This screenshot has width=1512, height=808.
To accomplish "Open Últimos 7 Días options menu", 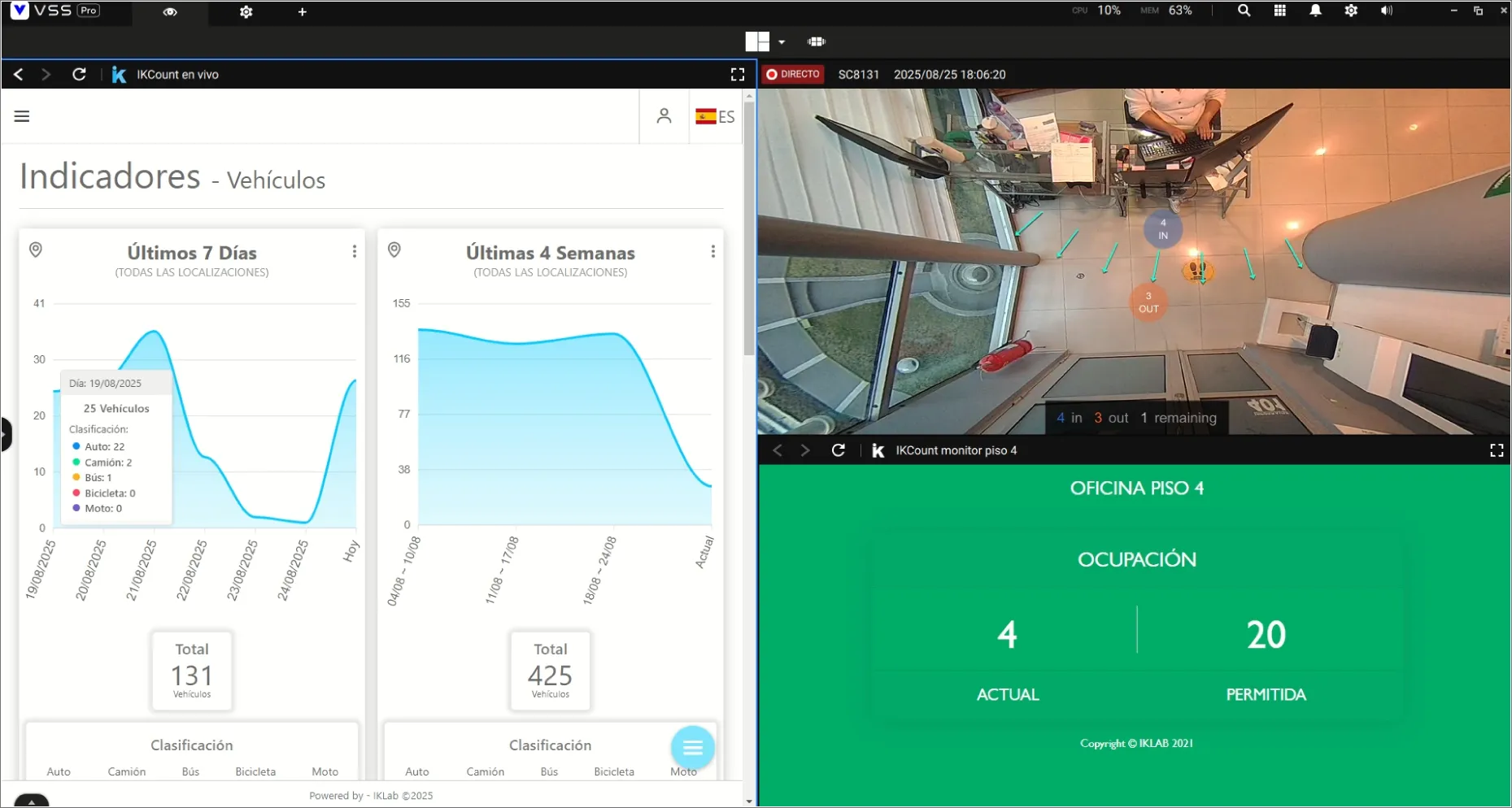I will [354, 251].
